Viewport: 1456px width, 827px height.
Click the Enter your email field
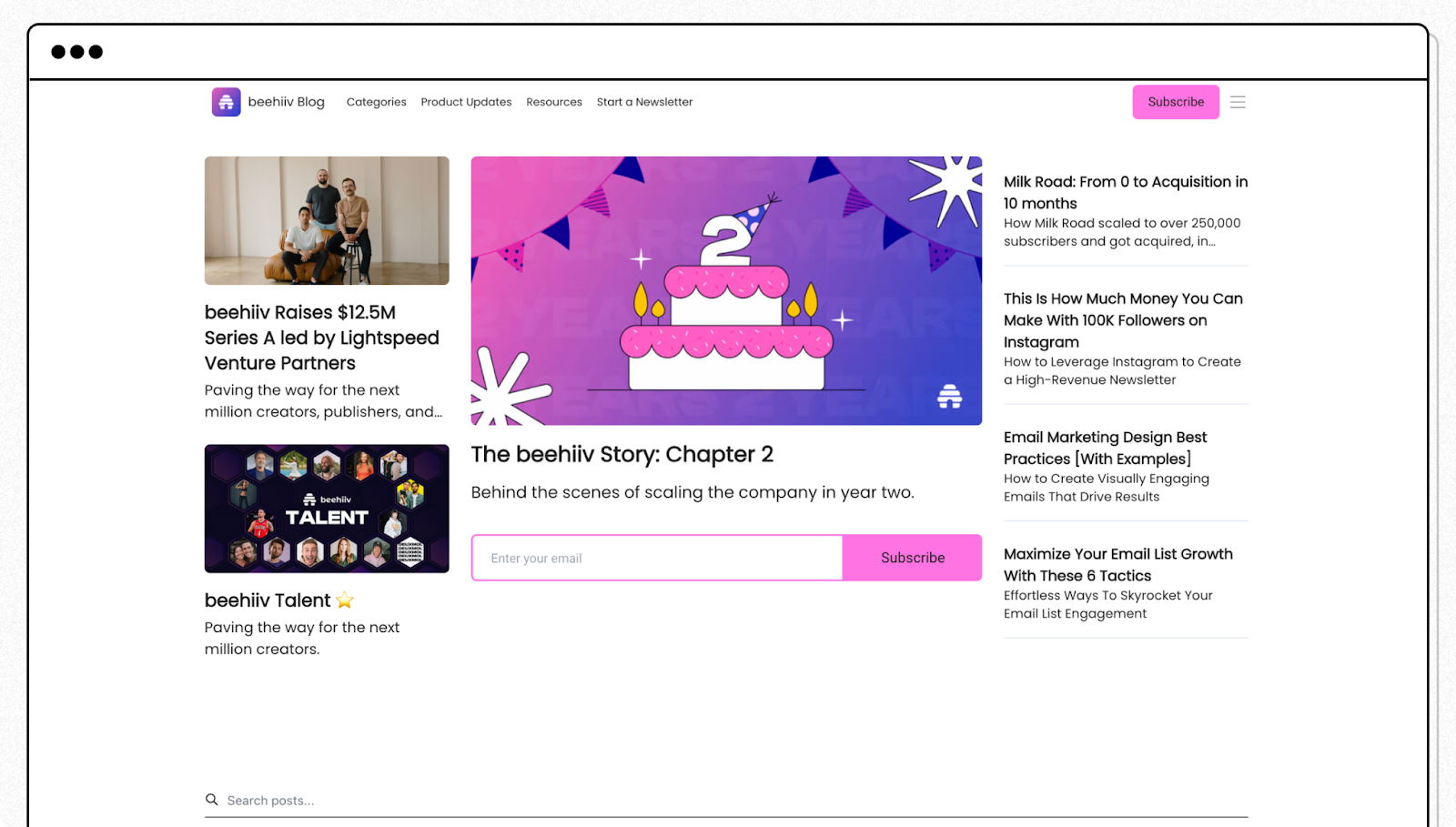coord(657,558)
